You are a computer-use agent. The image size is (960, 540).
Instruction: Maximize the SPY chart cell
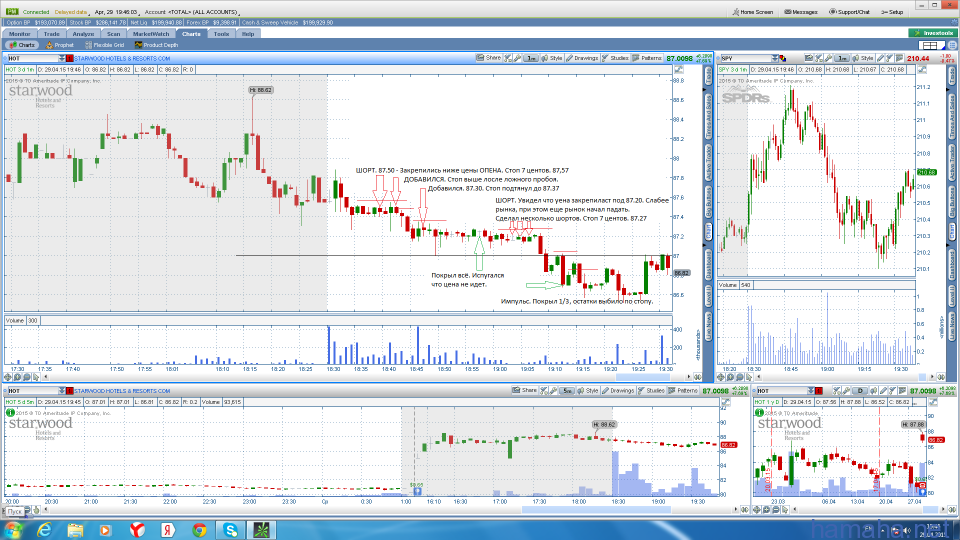tap(922, 70)
